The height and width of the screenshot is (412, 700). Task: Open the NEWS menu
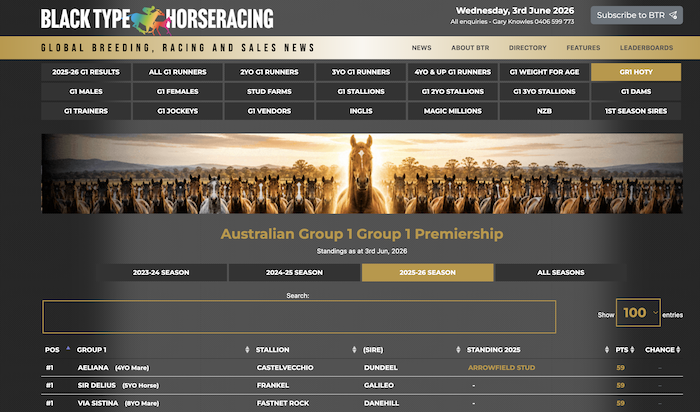(x=421, y=48)
